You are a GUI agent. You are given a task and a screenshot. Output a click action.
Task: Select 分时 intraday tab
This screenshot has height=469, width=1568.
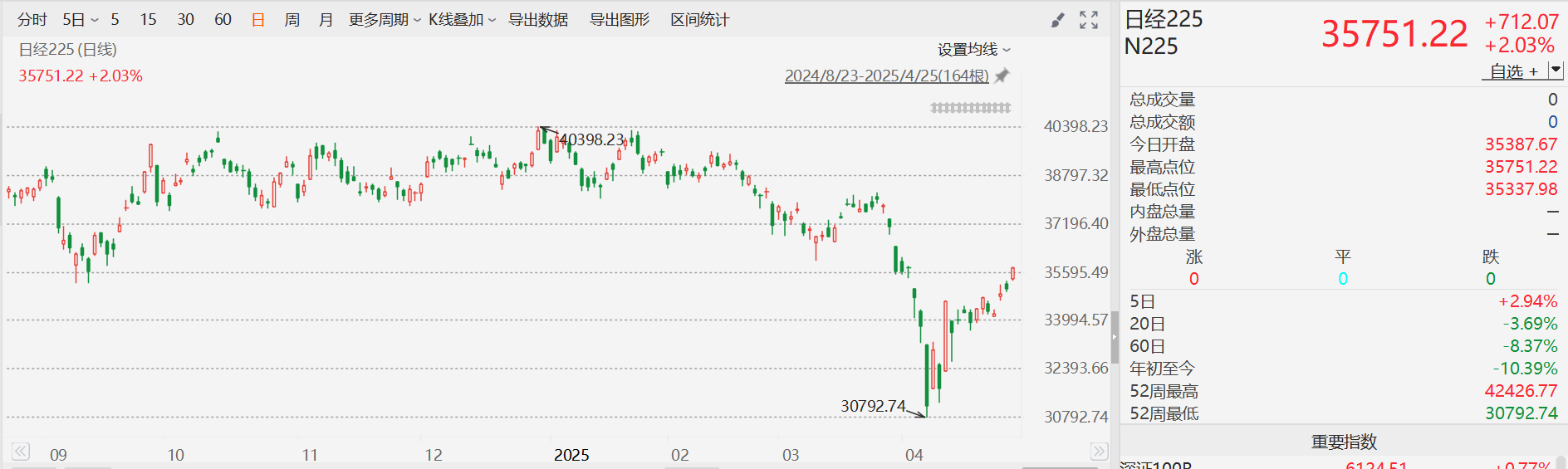tap(32, 19)
